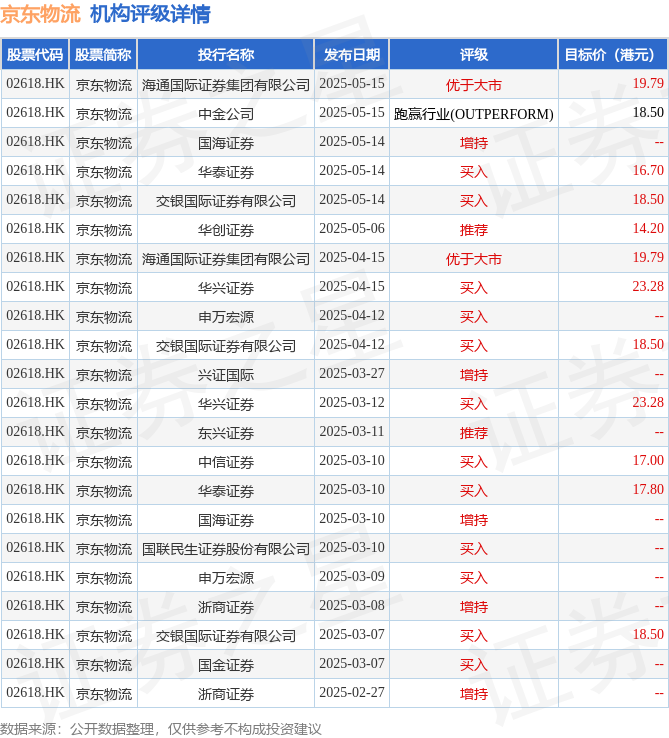Image resolution: width=669 pixels, height=738 pixels.
Task: Click the 2025-05-06 date cell
Action: click(352, 229)
